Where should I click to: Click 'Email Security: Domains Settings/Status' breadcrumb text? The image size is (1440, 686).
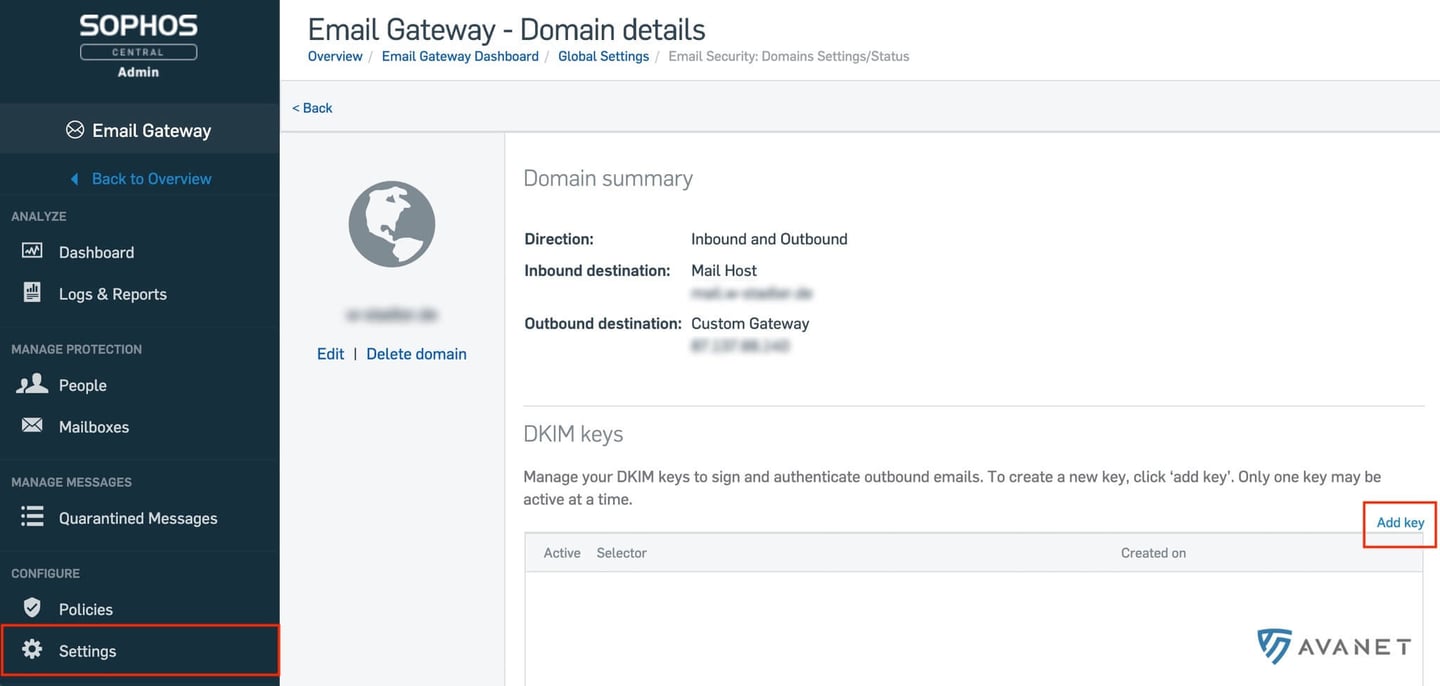[789, 56]
